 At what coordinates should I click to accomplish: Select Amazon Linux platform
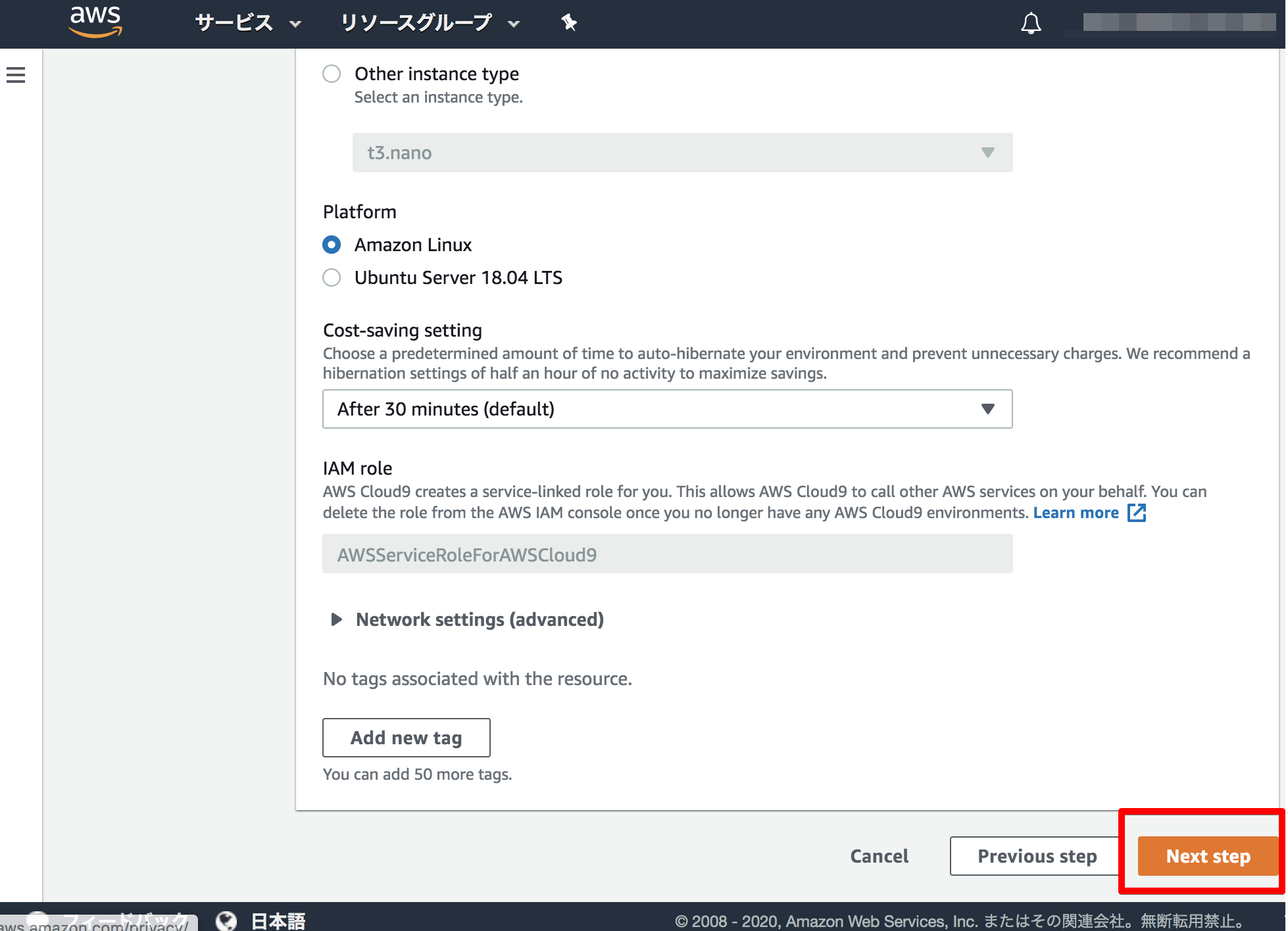click(332, 245)
